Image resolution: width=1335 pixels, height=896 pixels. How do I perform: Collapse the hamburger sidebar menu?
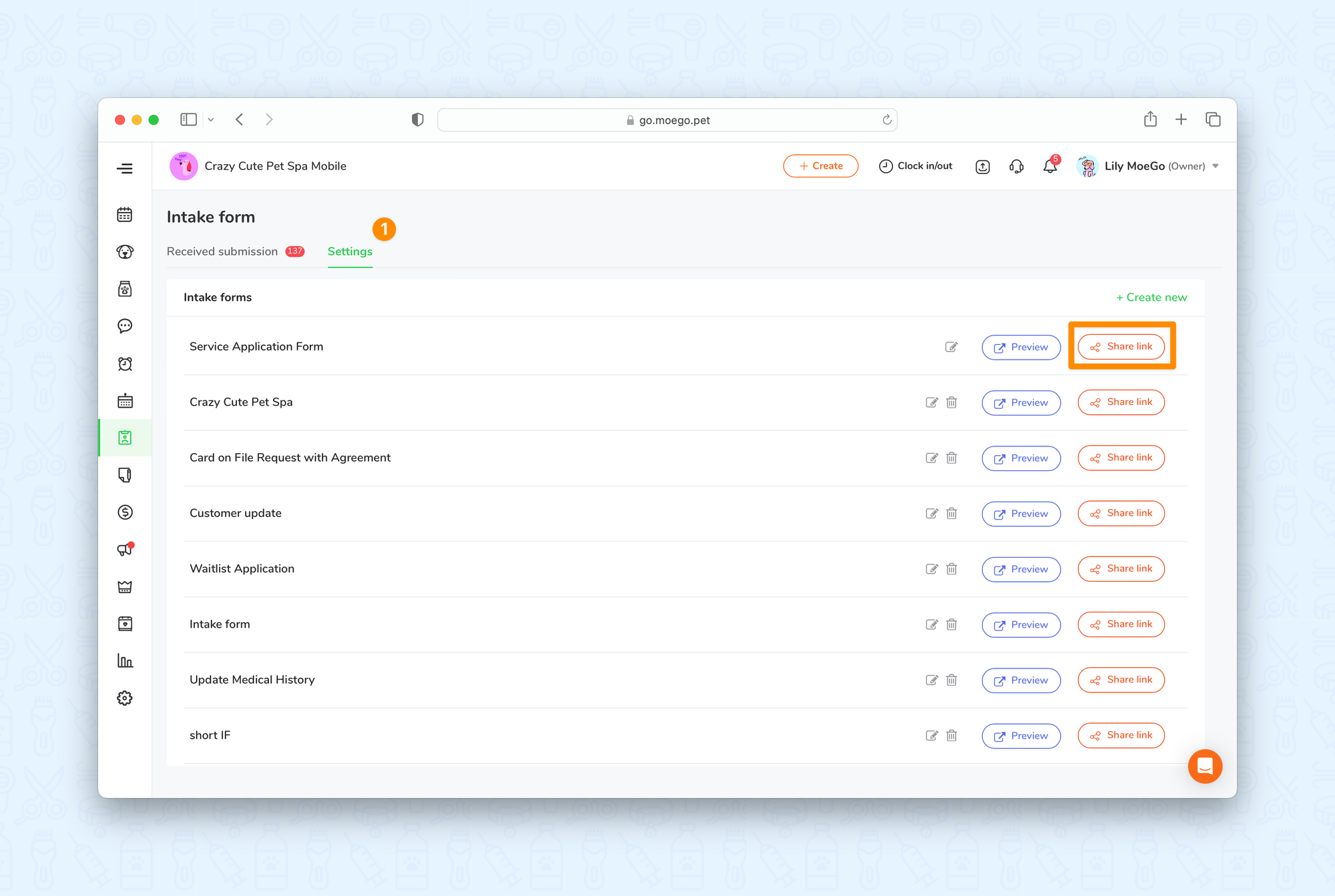pyautogui.click(x=125, y=169)
